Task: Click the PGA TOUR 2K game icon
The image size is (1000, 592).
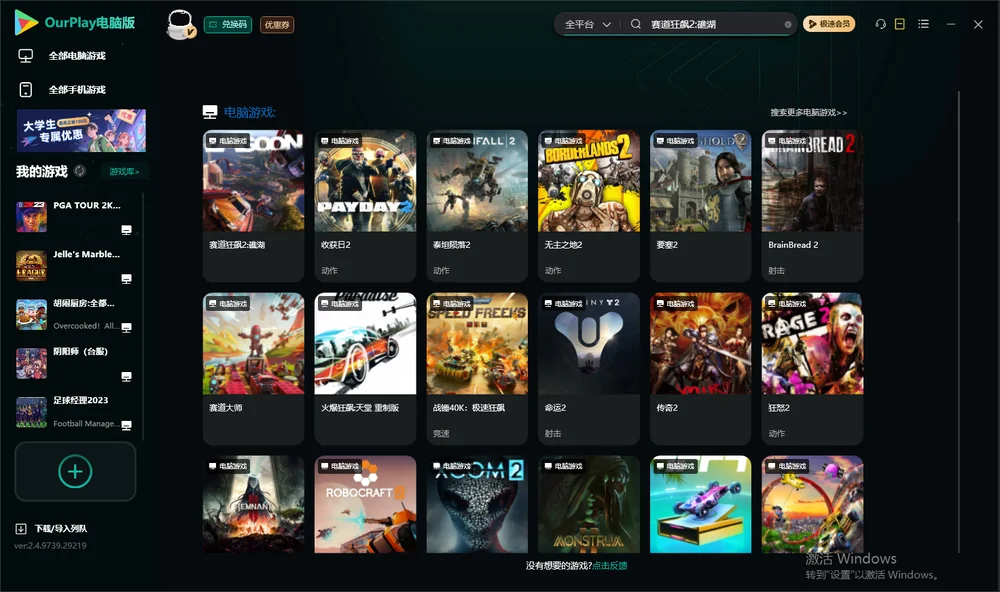Action: click(x=31, y=217)
